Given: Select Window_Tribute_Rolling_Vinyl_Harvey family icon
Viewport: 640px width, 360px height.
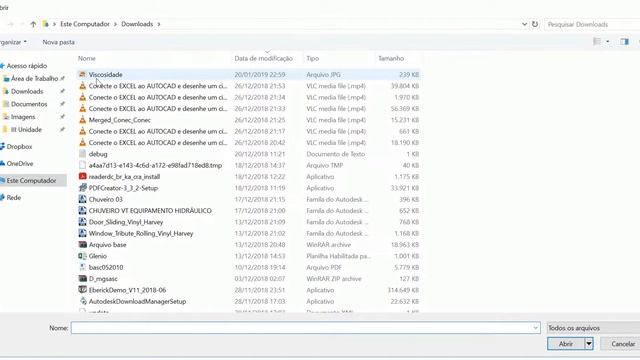Looking at the screenshot, I should pos(82,233).
